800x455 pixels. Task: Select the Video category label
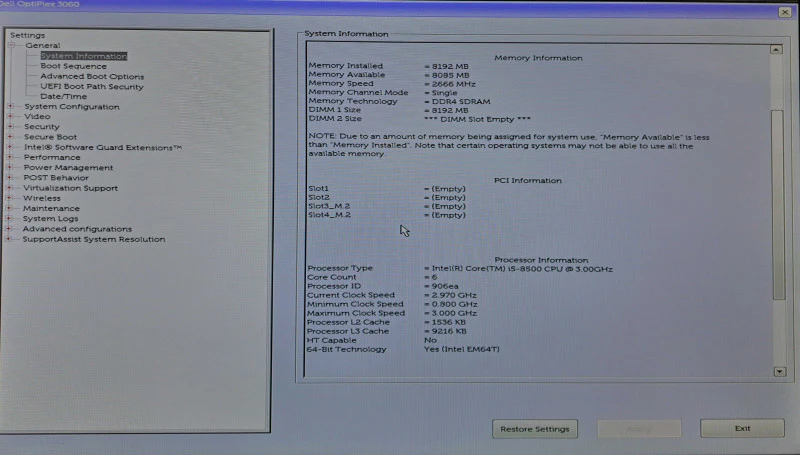pyautogui.click(x=37, y=116)
